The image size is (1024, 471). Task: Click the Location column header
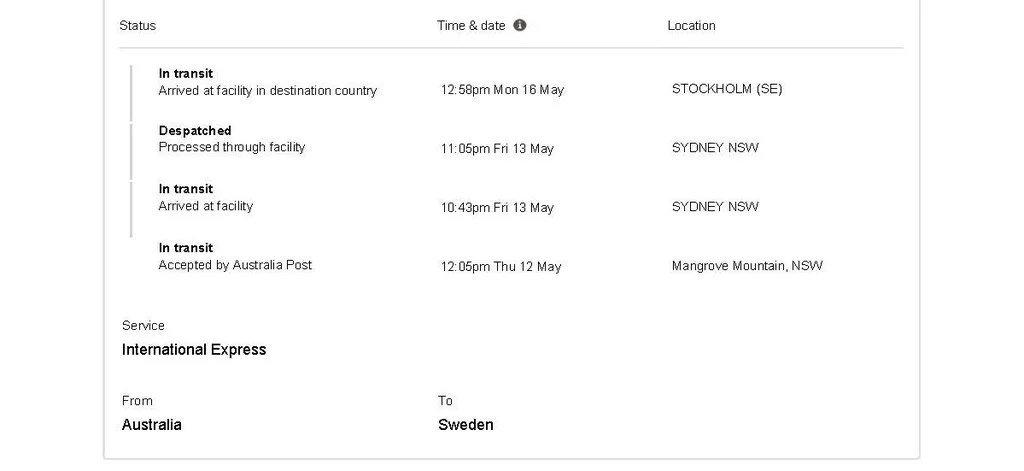tap(691, 26)
